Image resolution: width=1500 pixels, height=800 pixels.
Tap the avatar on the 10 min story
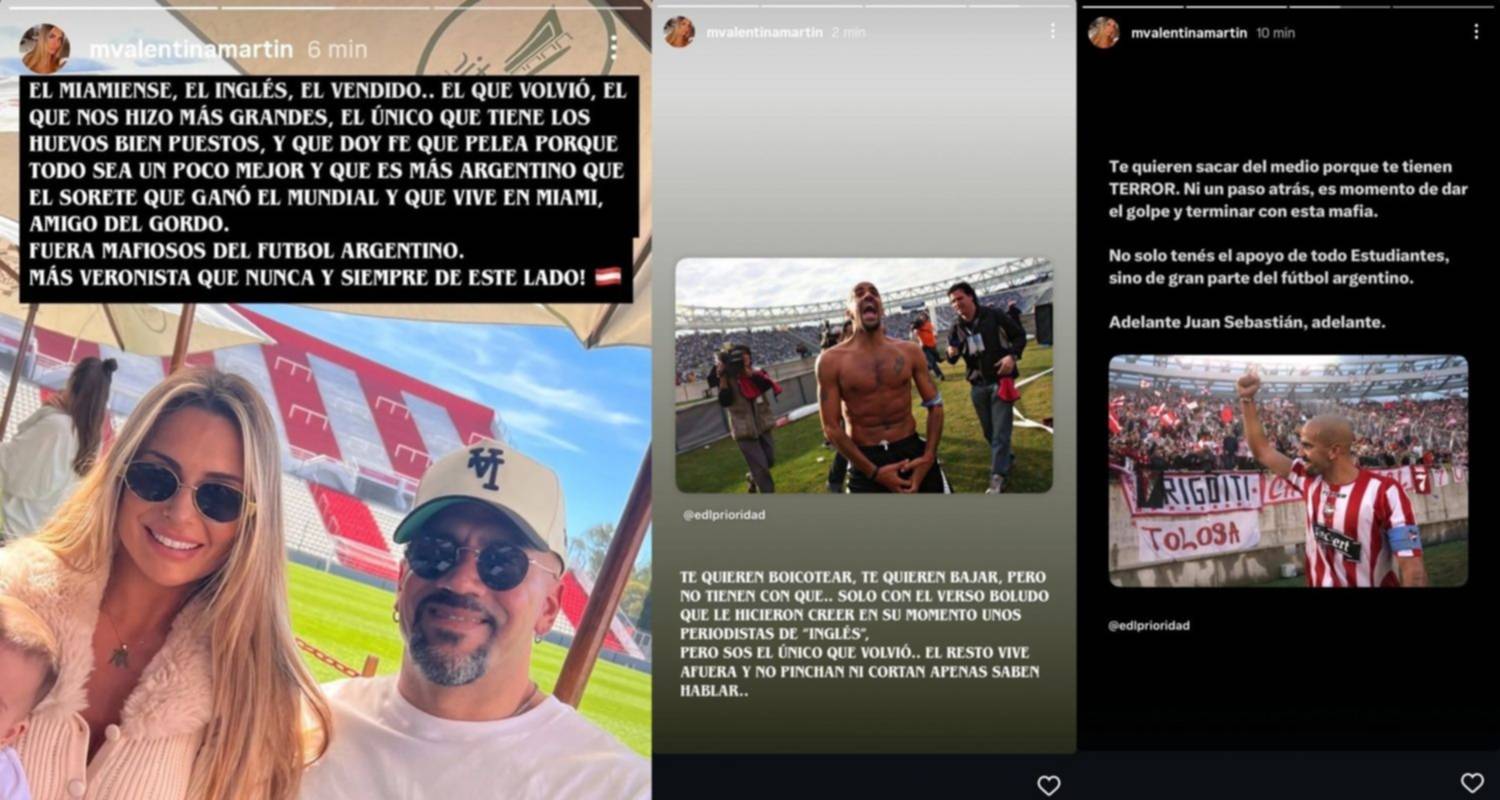pos(1104,32)
